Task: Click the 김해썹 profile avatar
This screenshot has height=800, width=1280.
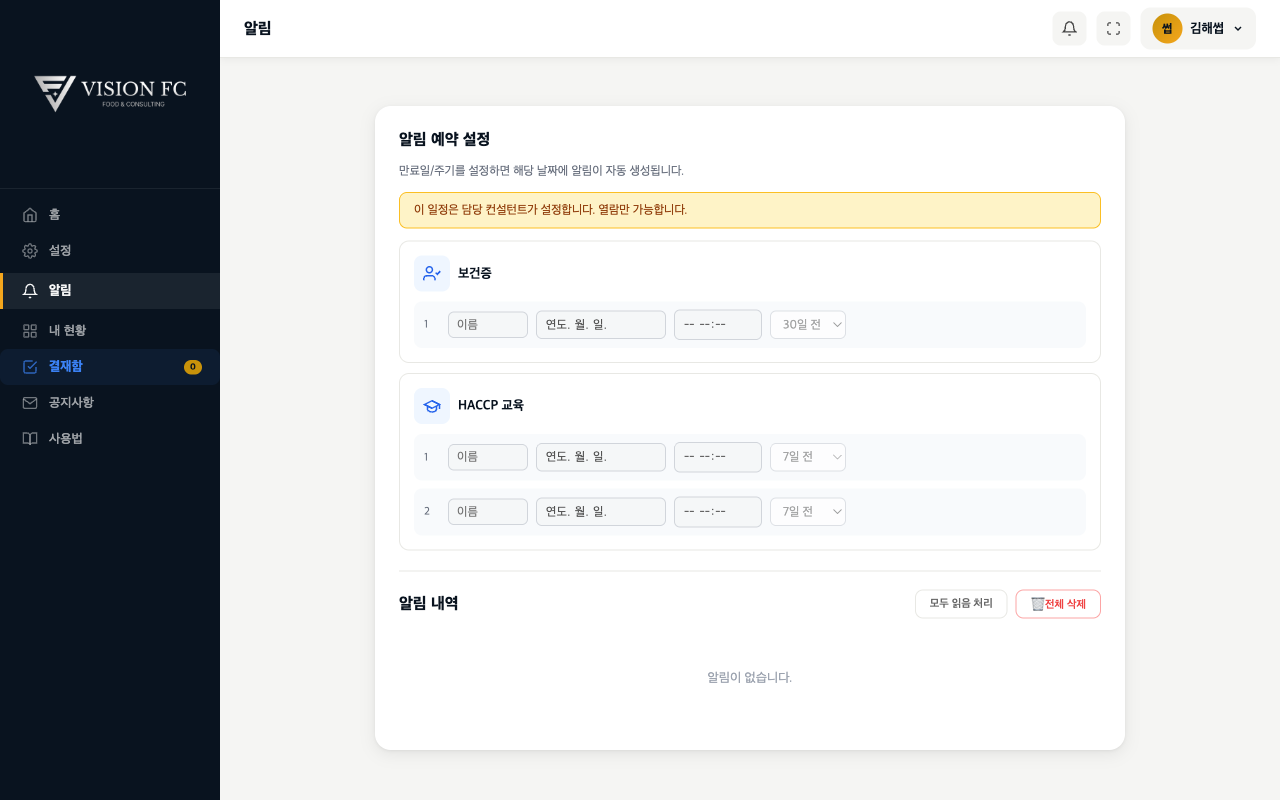Action: click(1167, 28)
